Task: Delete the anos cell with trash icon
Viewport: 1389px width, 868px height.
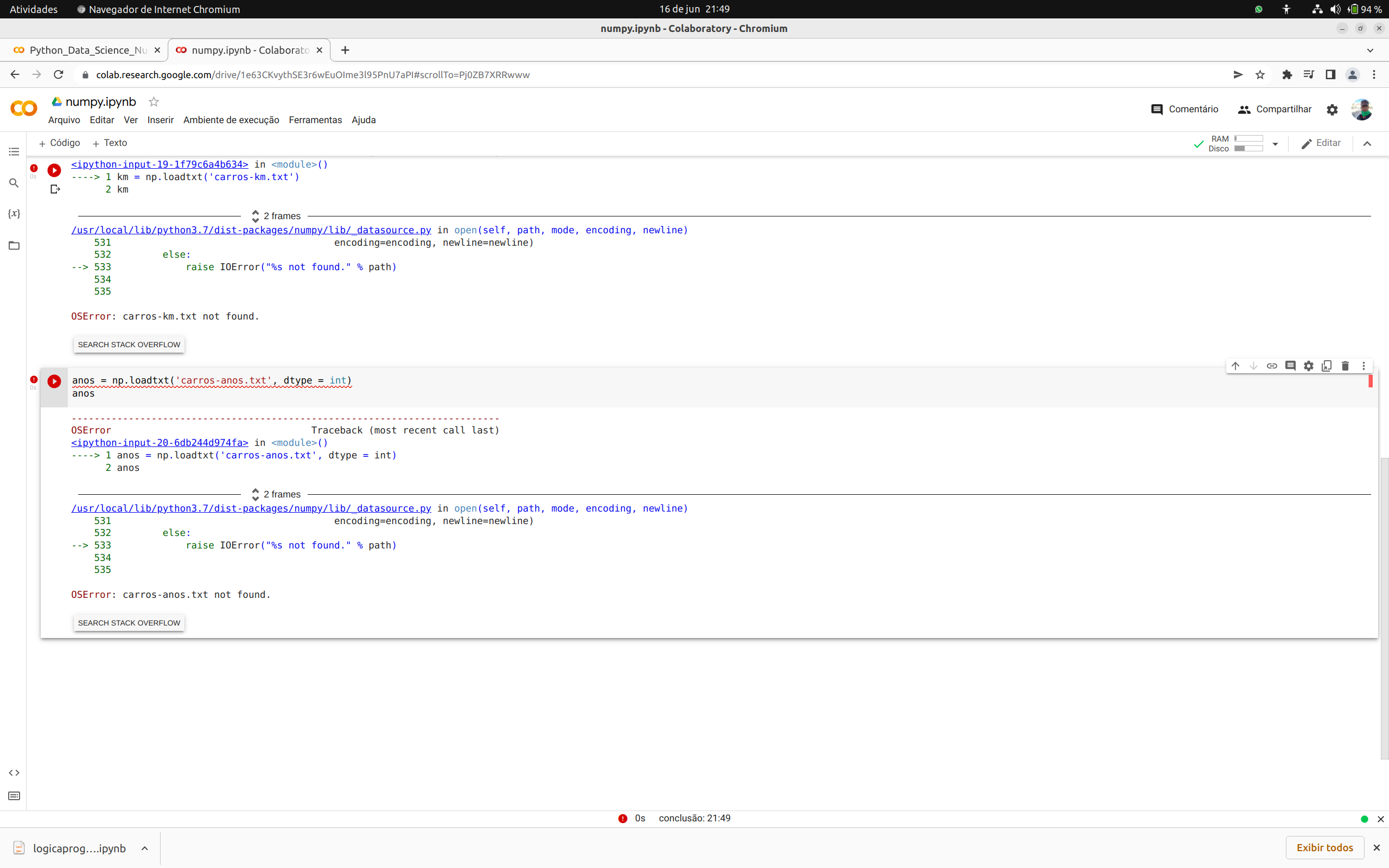Action: tap(1345, 366)
